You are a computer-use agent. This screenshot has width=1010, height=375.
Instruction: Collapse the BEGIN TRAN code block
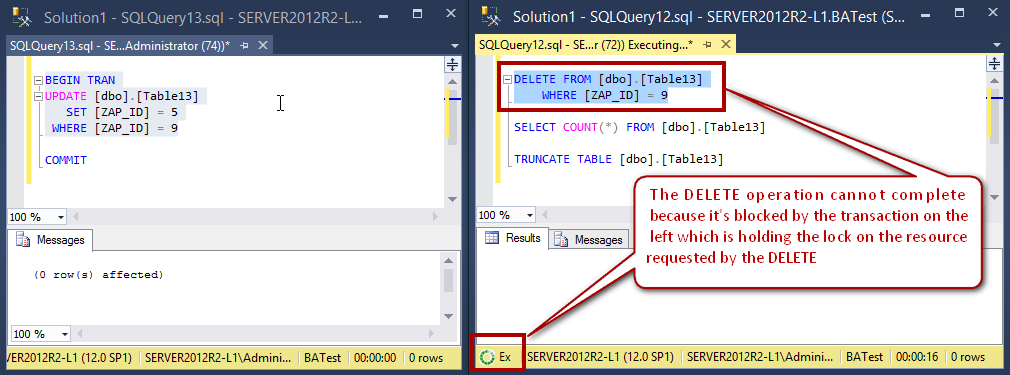pyautogui.click(x=38, y=81)
